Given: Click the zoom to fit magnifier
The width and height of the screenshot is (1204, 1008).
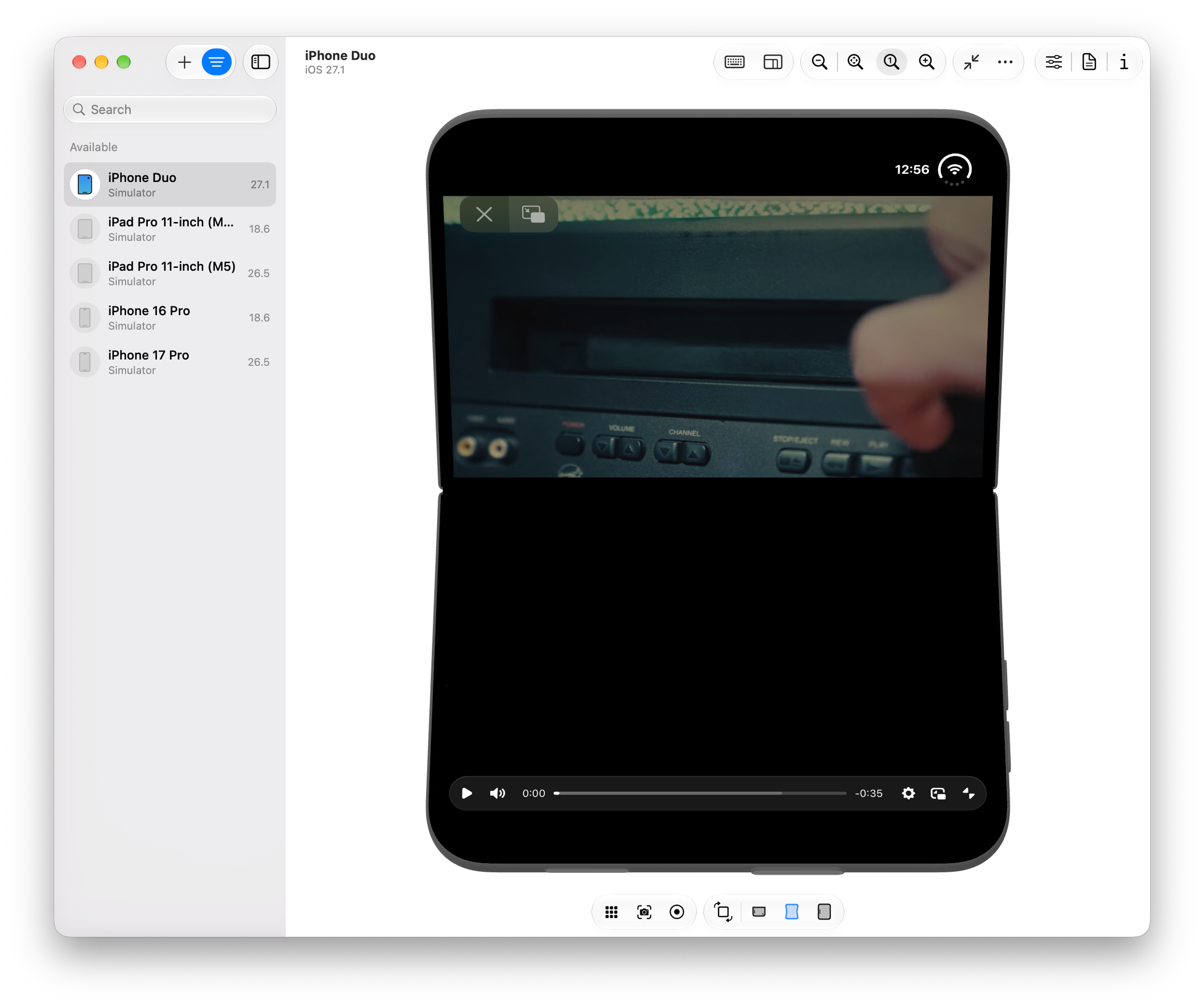Looking at the screenshot, I should pos(855,62).
